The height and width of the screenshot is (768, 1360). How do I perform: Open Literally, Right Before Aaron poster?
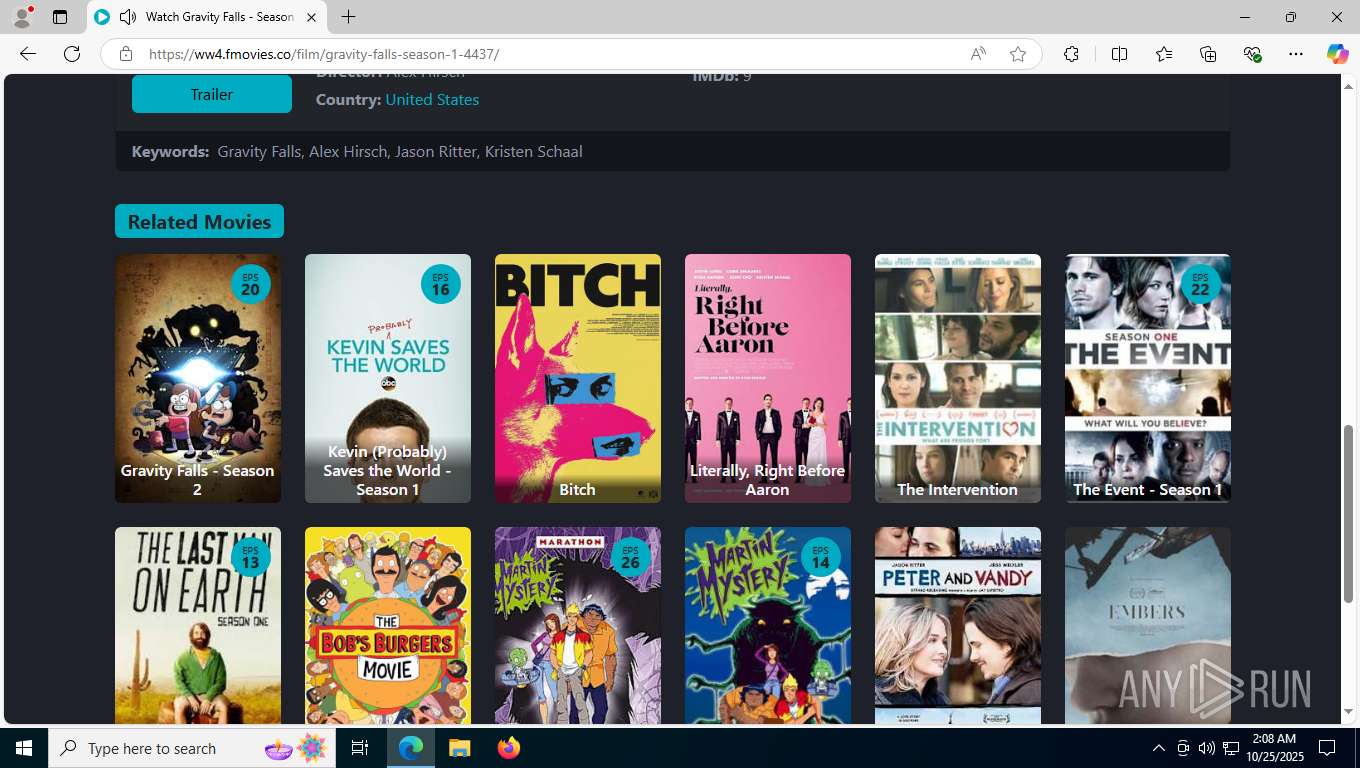tap(768, 378)
